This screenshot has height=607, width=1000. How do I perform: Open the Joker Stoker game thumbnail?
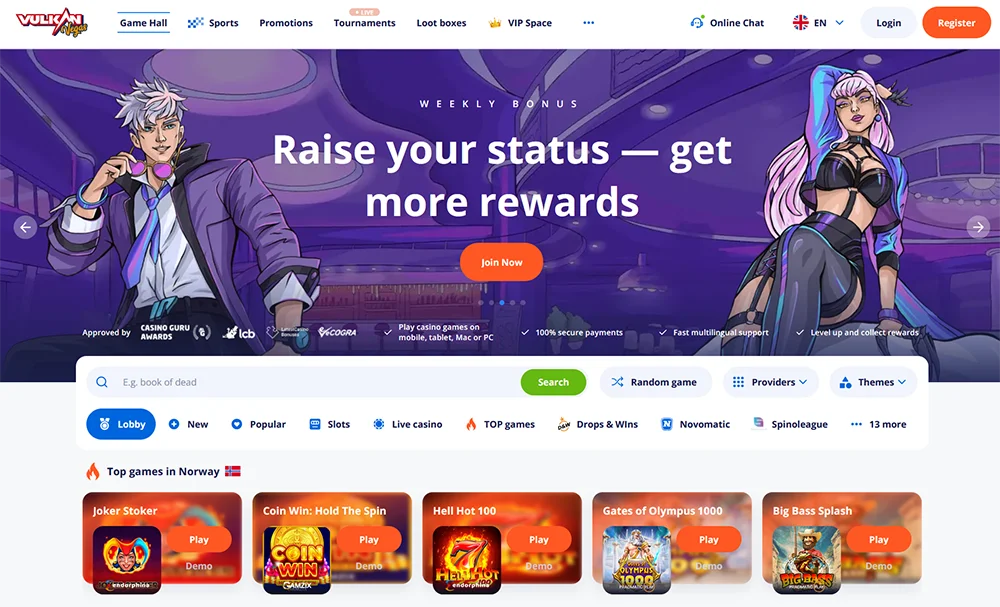pyautogui.click(x=127, y=559)
